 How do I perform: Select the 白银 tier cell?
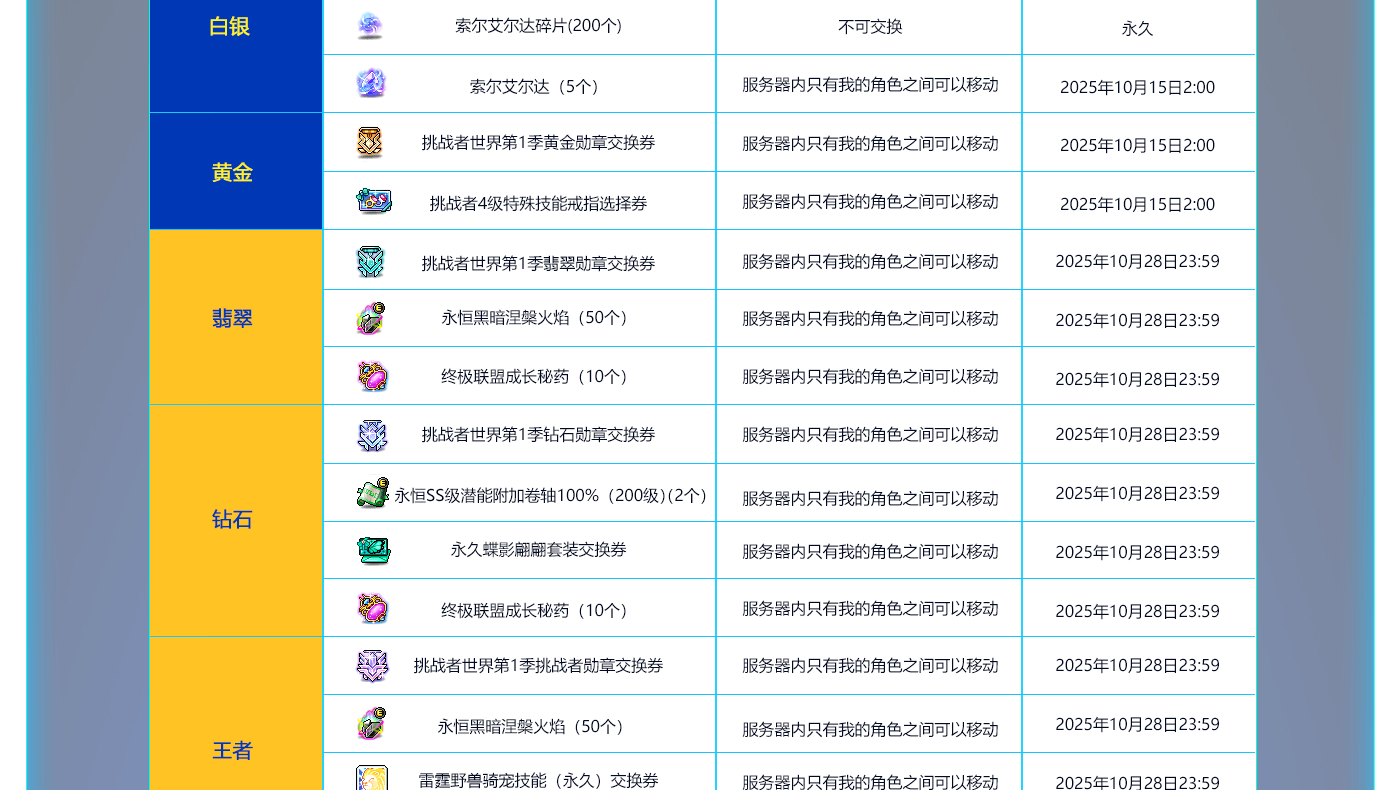pyautogui.click(x=236, y=56)
